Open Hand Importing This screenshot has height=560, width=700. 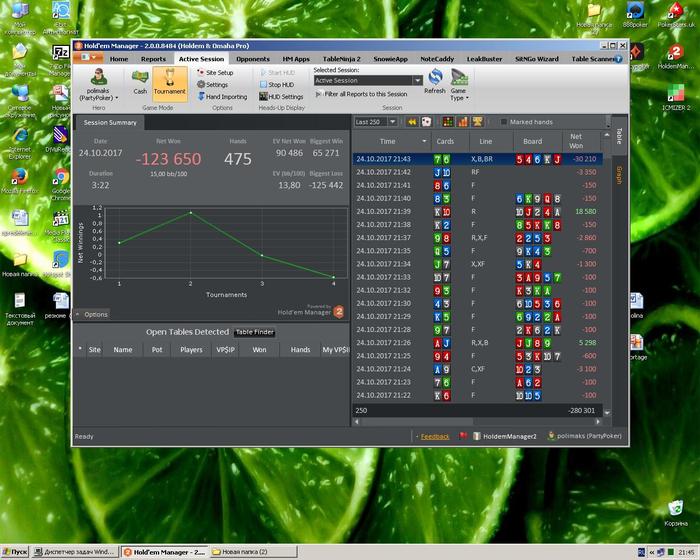point(222,96)
